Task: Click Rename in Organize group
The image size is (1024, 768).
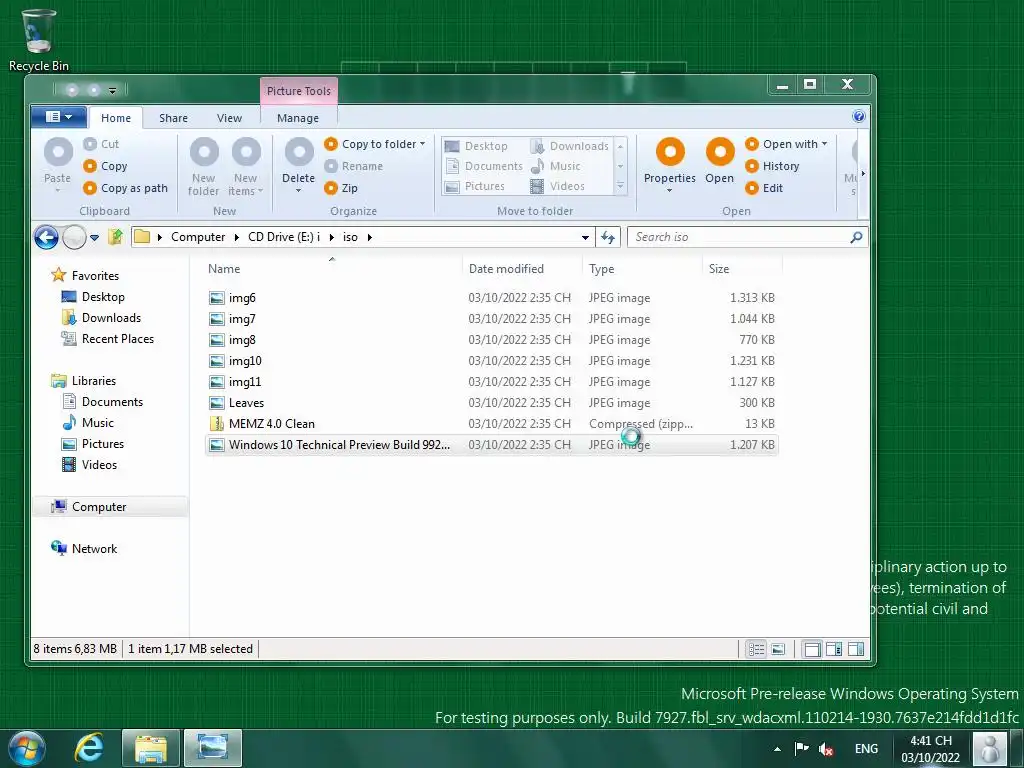Action: coord(353,166)
